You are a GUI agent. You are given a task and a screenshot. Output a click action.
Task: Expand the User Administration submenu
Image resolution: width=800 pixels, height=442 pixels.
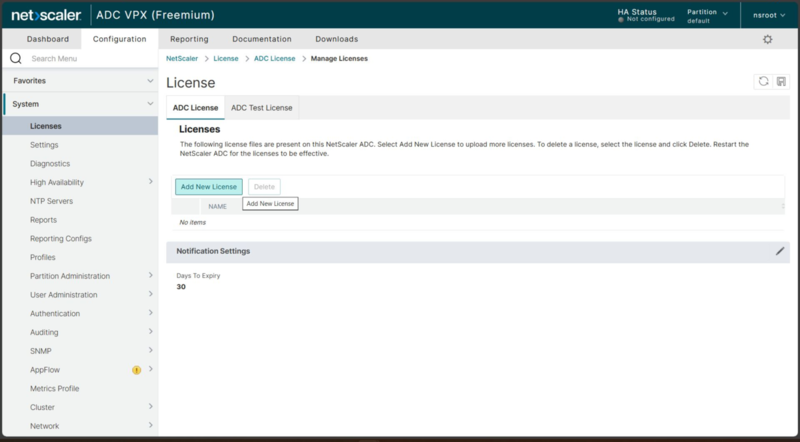[151, 294]
